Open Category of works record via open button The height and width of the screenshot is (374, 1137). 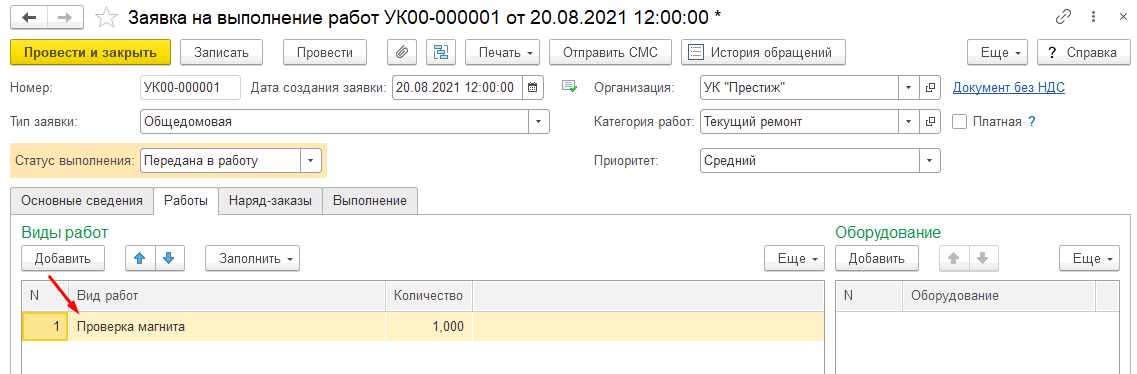(930, 122)
